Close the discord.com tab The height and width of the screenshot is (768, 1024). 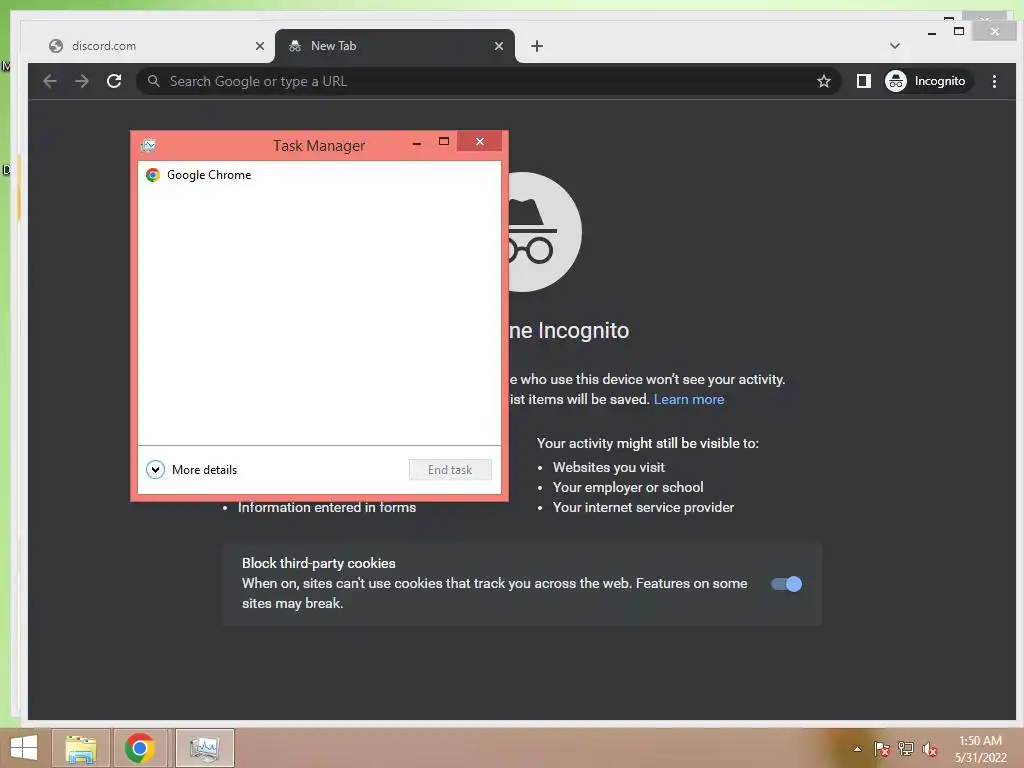tap(260, 46)
